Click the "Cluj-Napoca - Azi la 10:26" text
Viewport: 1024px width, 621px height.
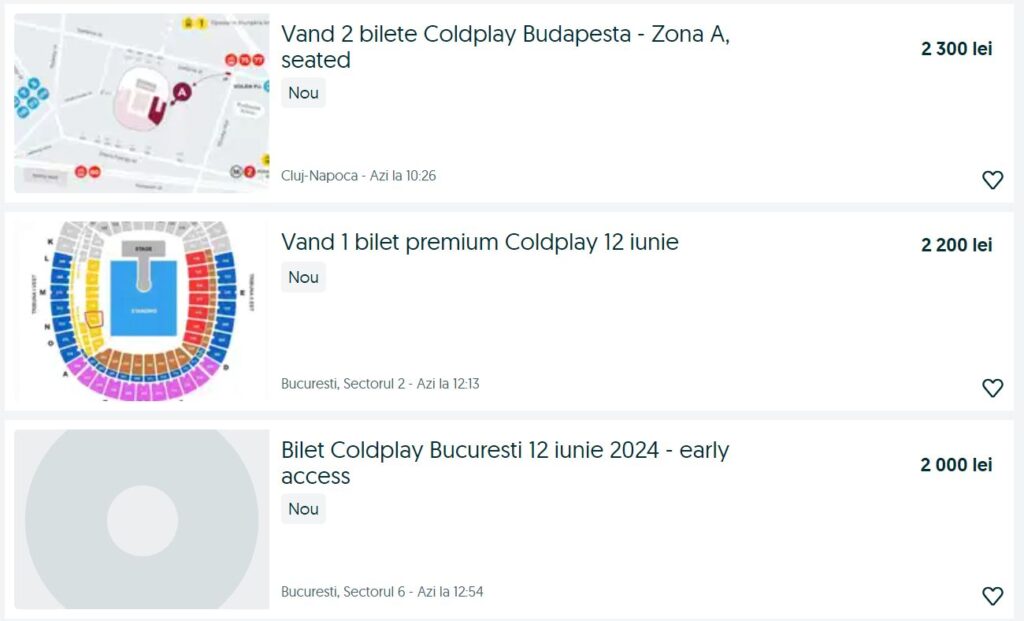point(358,176)
